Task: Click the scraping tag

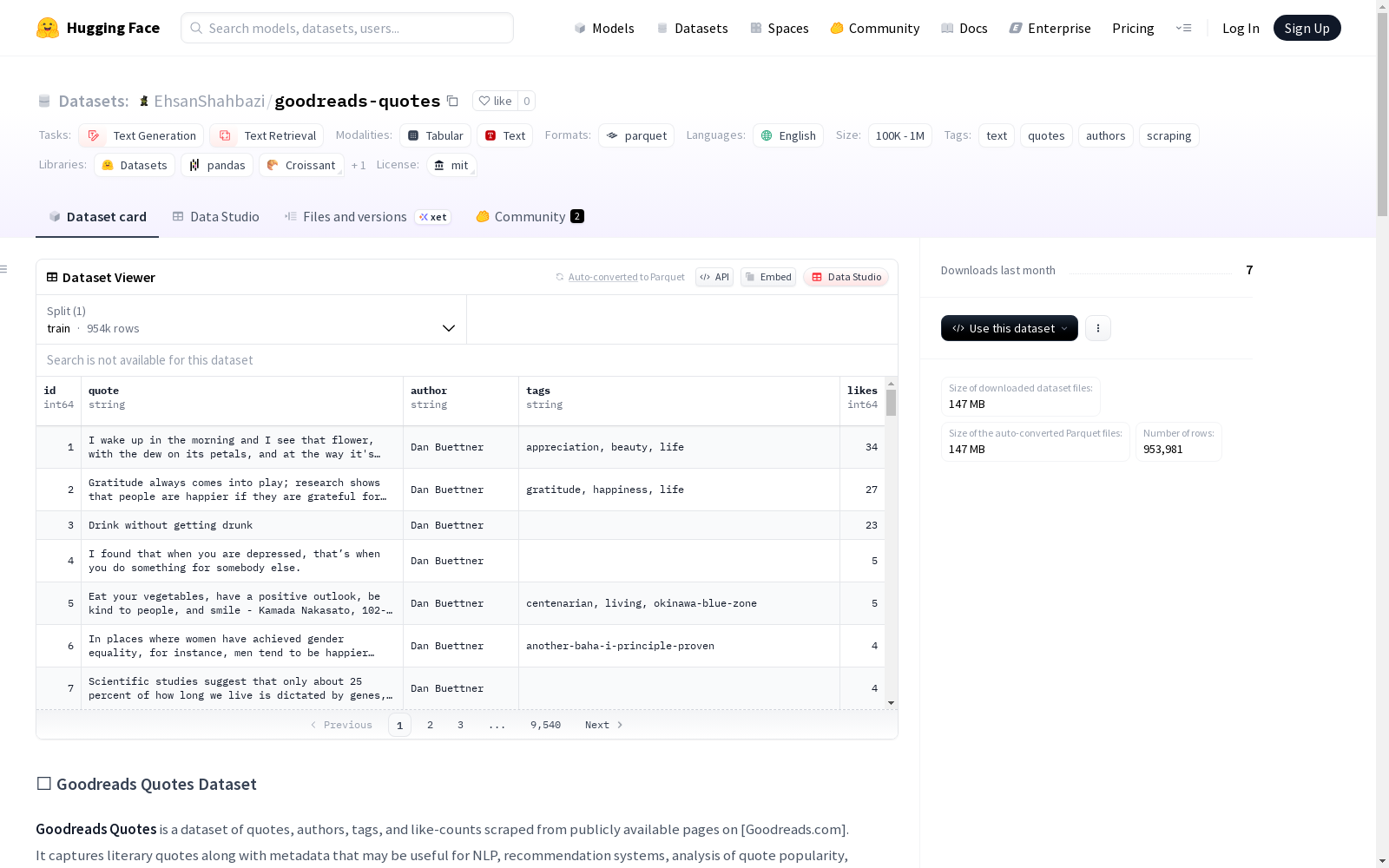Action: tap(1169, 135)
